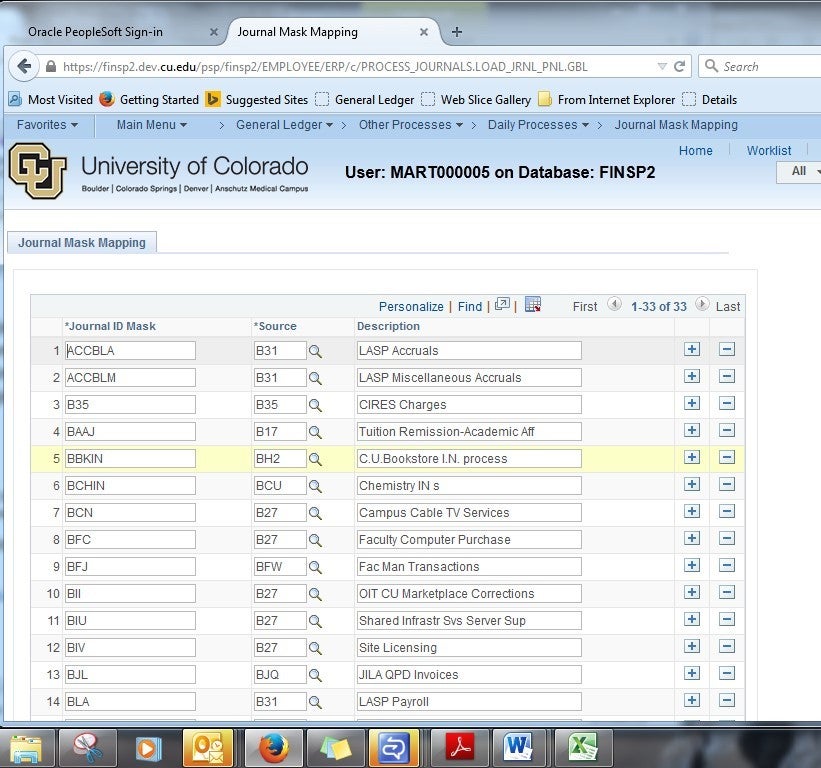
Task: Open the Worklist link
Action: coord(769,151)
